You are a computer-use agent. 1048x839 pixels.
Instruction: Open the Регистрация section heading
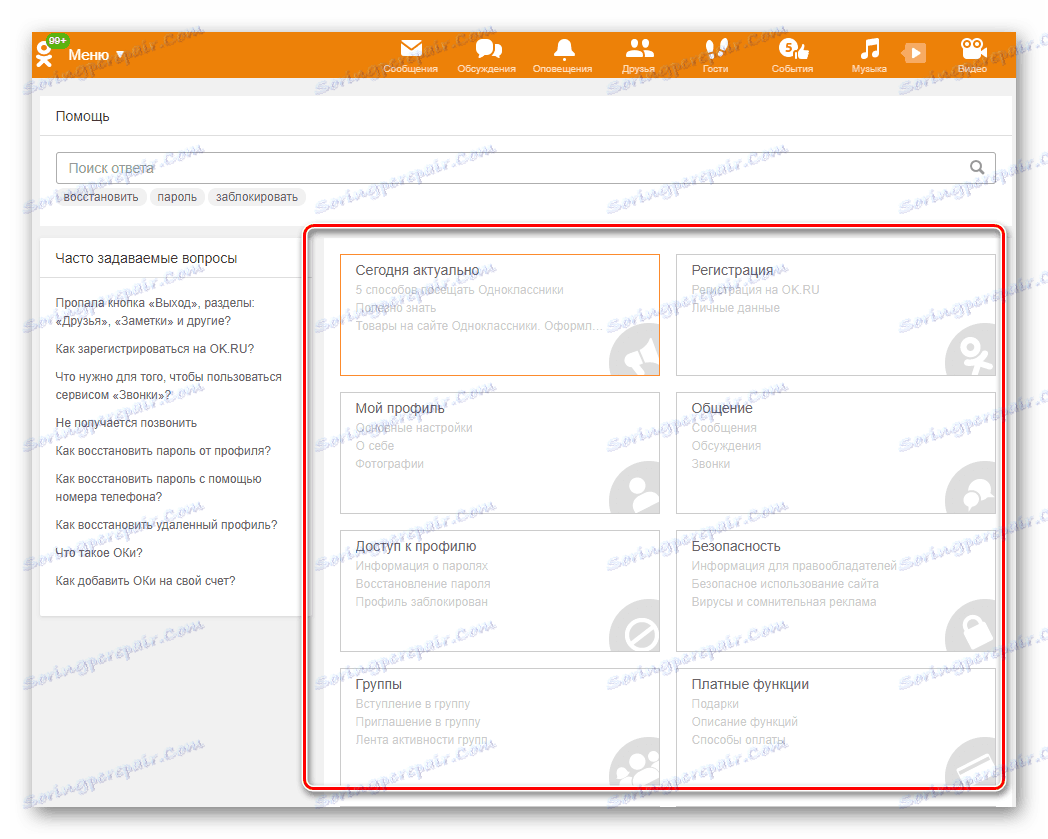click(732, 270)
